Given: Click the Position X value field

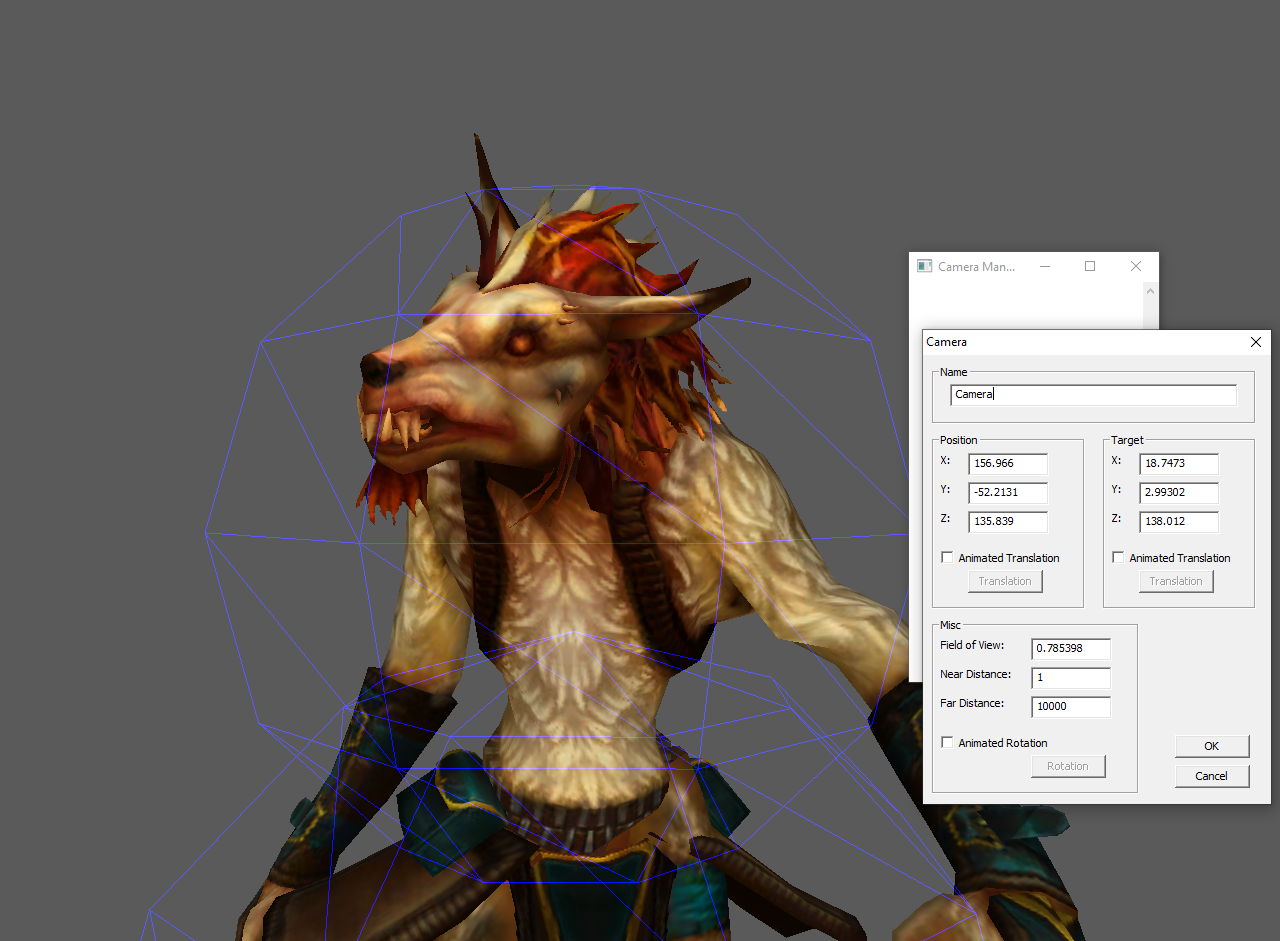Looking at the screenshot, I should click(1008, 464).
